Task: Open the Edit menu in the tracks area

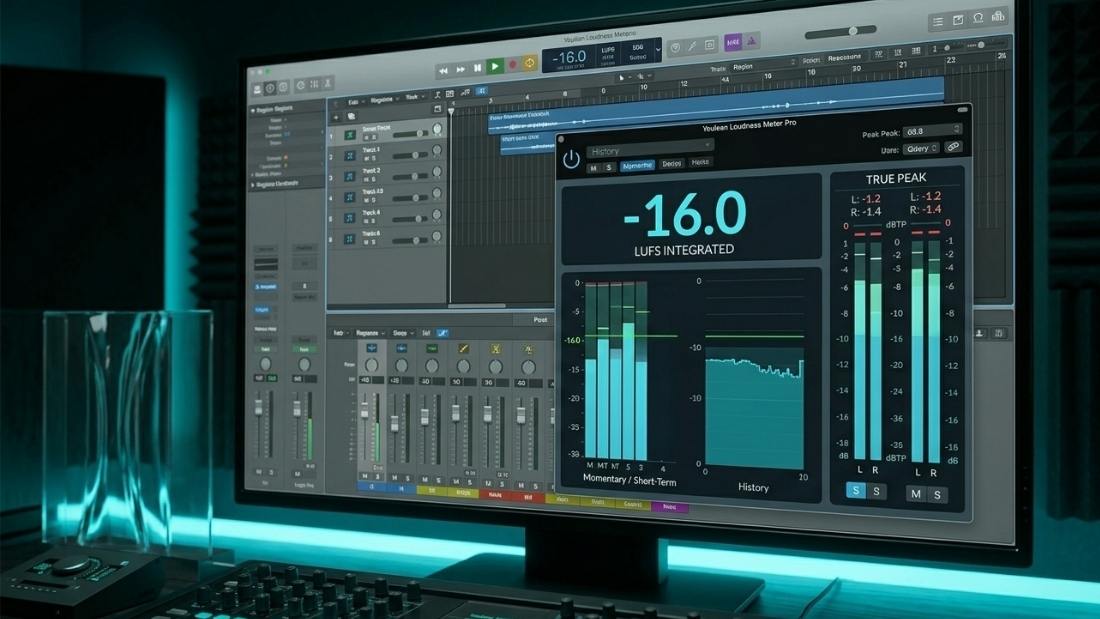Action: point(354,102)
